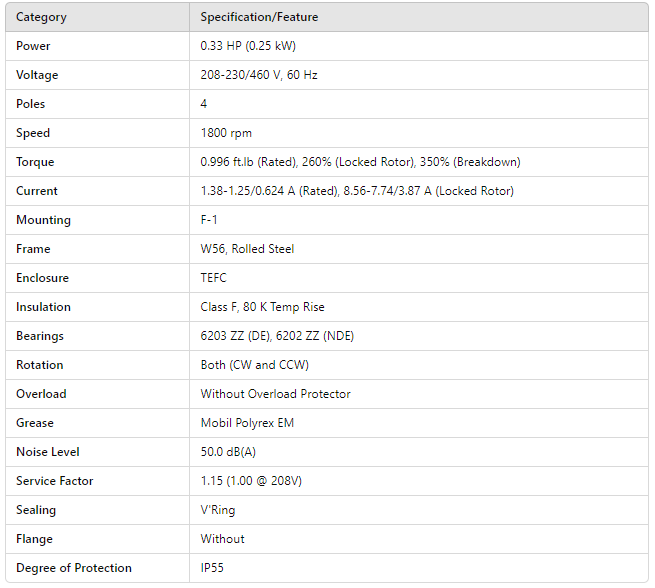Click the 0.33 HP (0.25 kW) value

[248, 46]
